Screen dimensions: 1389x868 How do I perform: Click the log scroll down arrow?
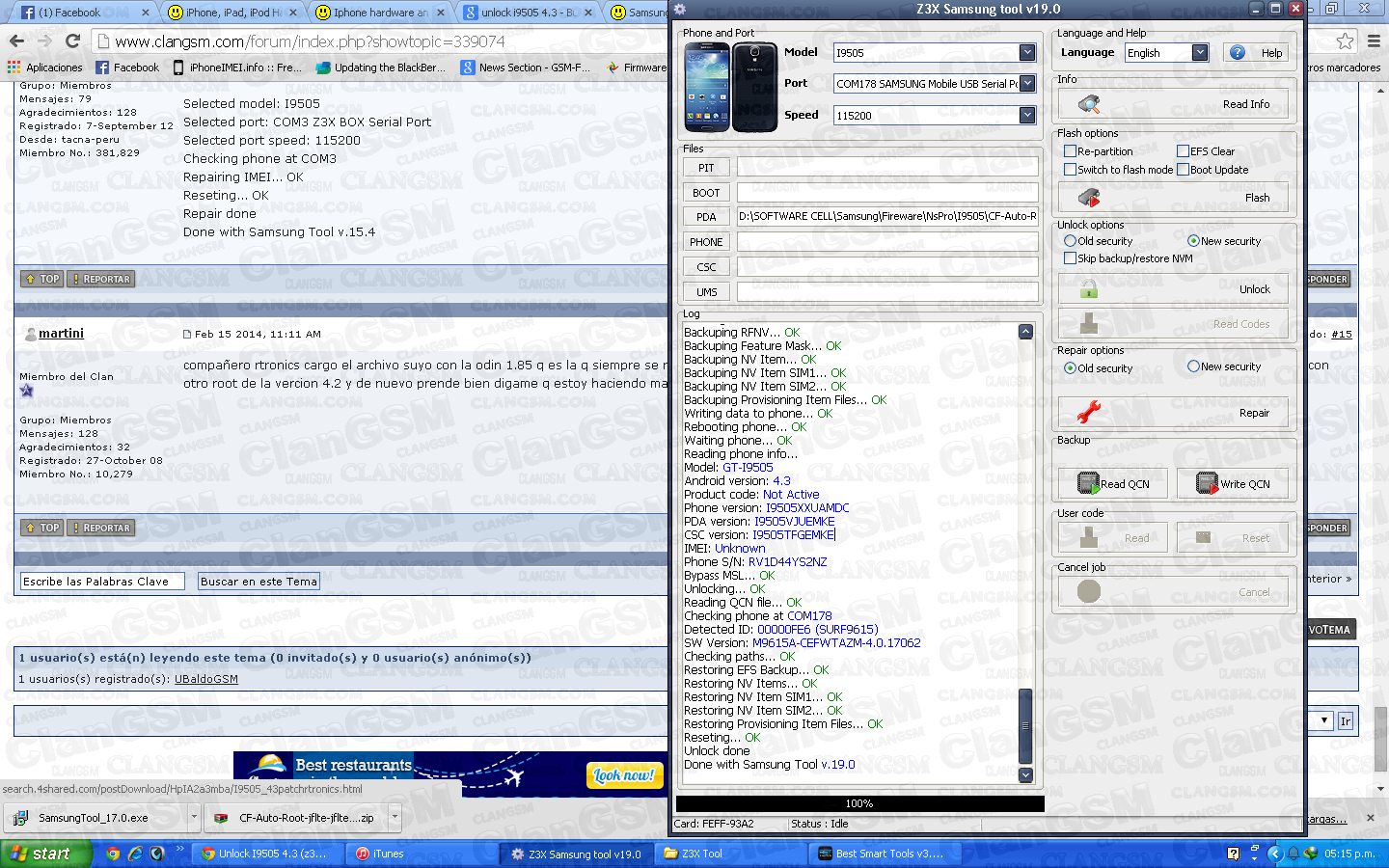(x=1025, y=774)
